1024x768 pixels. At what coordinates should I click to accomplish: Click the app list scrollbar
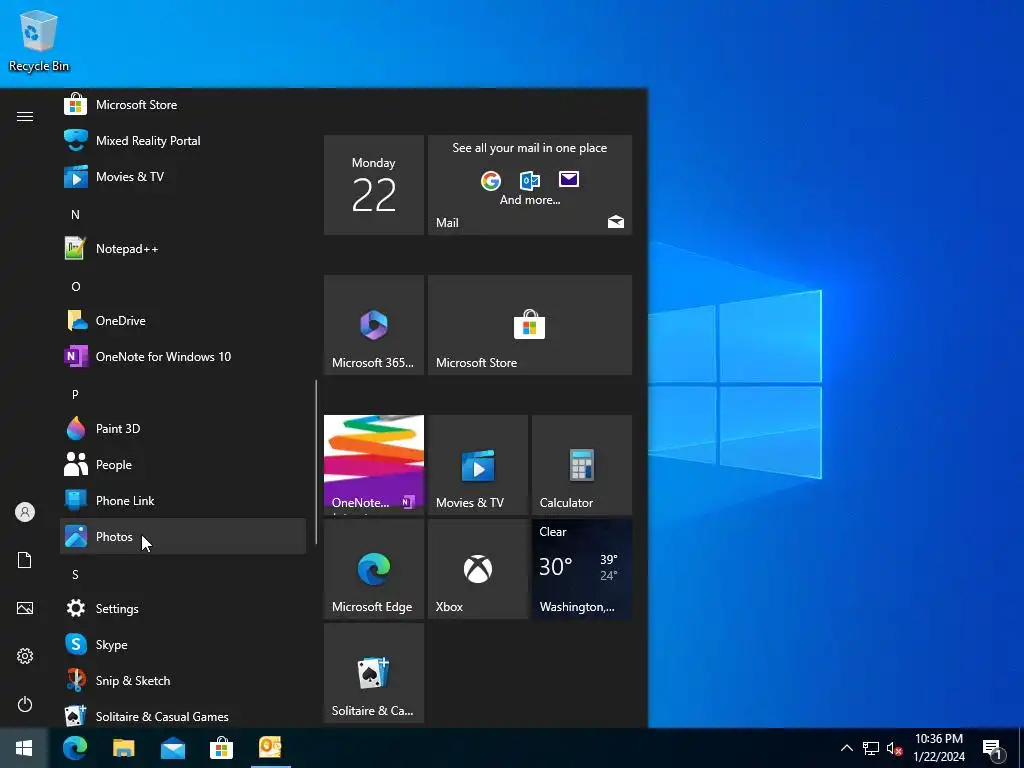pyautogui.click(x=316, y=462)
